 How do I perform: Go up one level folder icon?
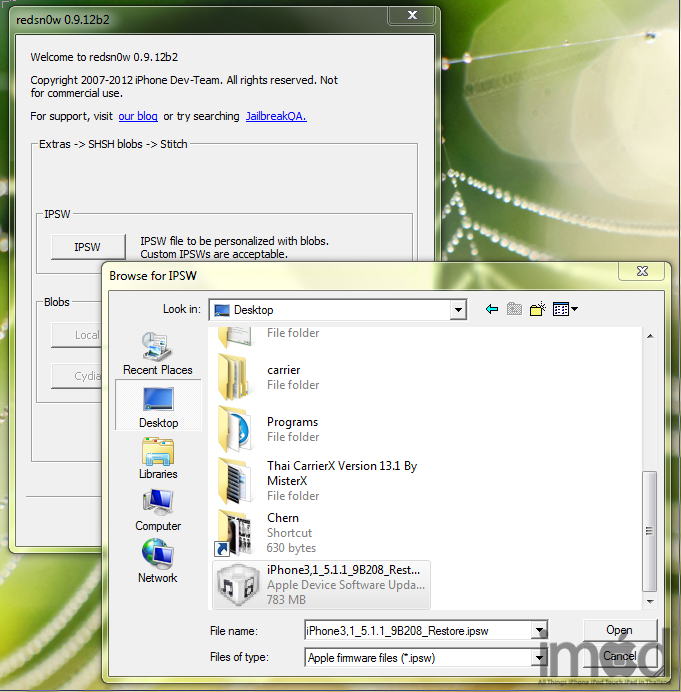point(514,309)
